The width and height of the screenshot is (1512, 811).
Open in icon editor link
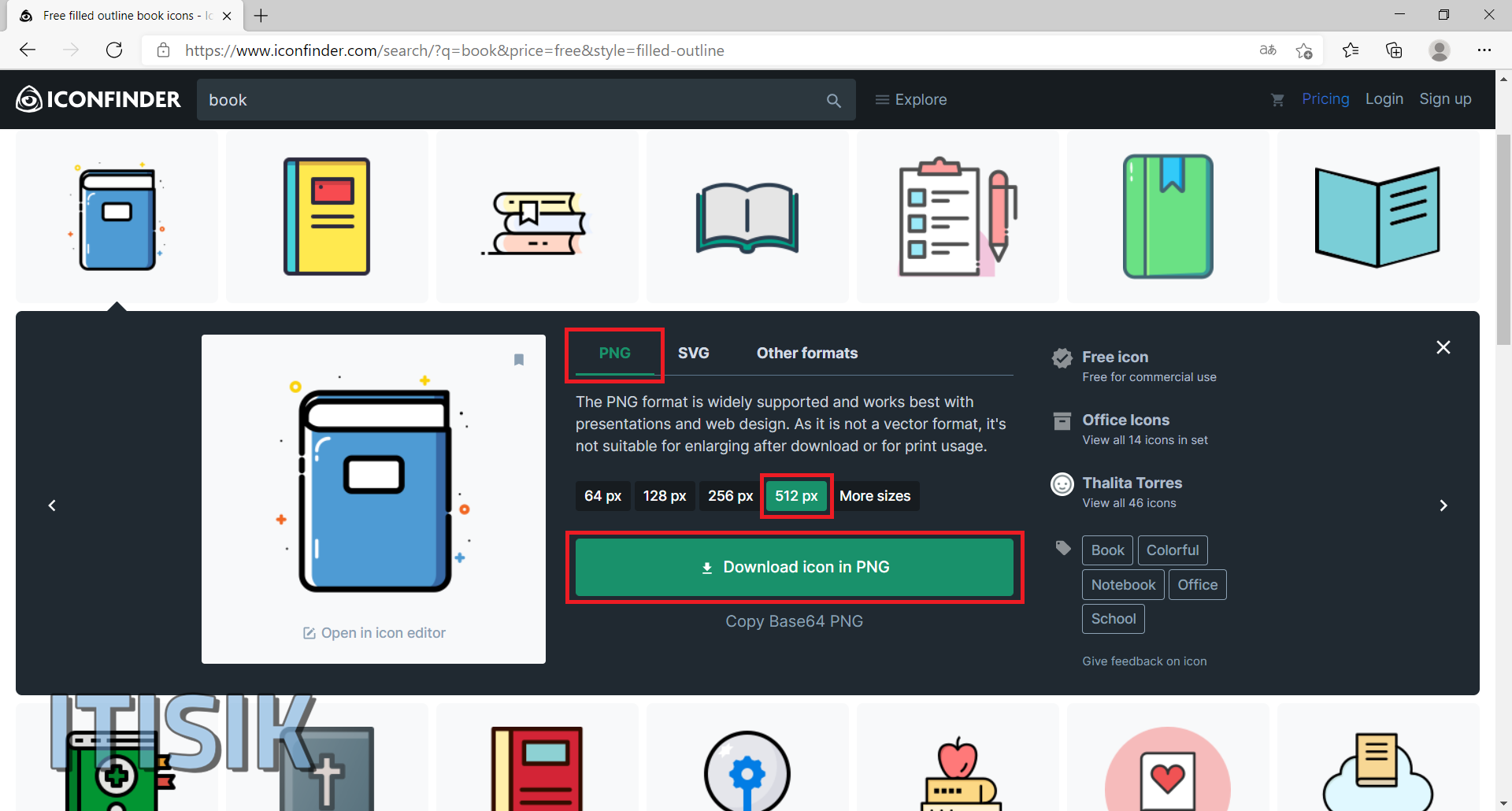point(374,633)
